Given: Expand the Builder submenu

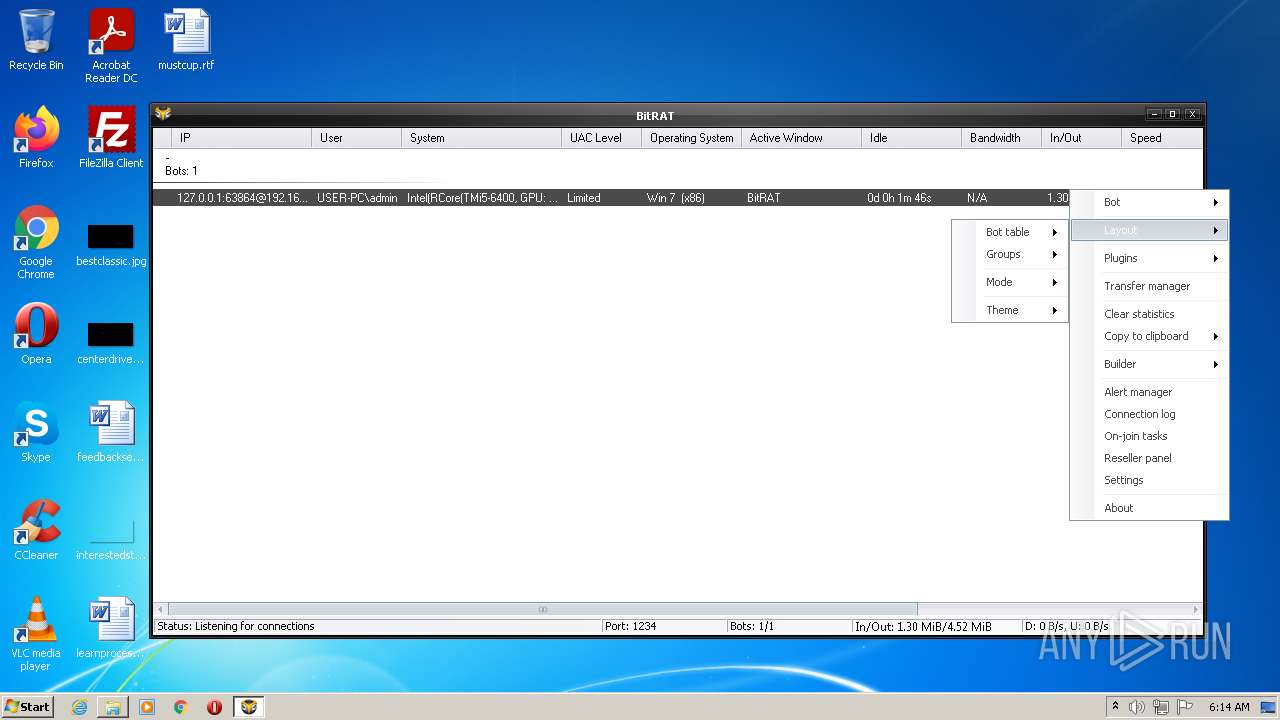Looking at the screenshot, I should (x=1149, y=364).
